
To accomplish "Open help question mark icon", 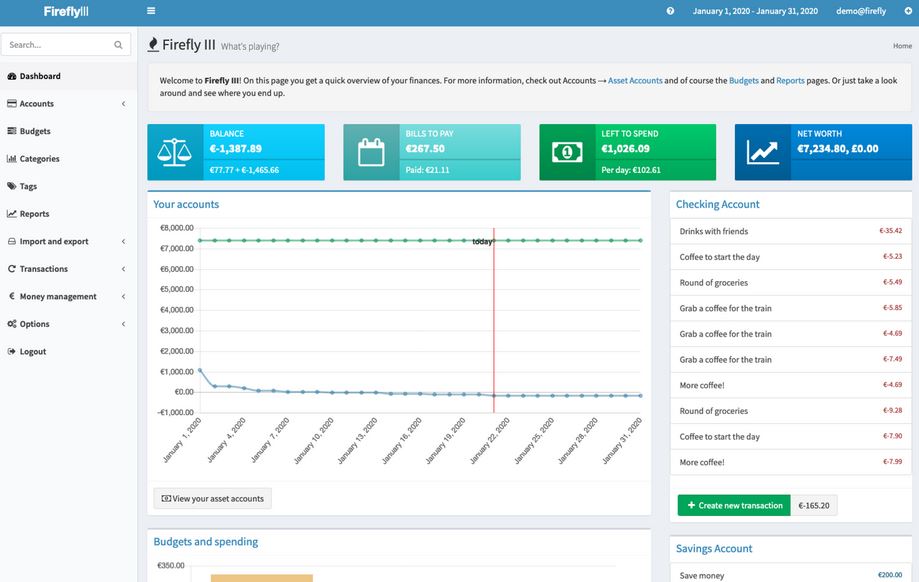I will tap(670, 11).
